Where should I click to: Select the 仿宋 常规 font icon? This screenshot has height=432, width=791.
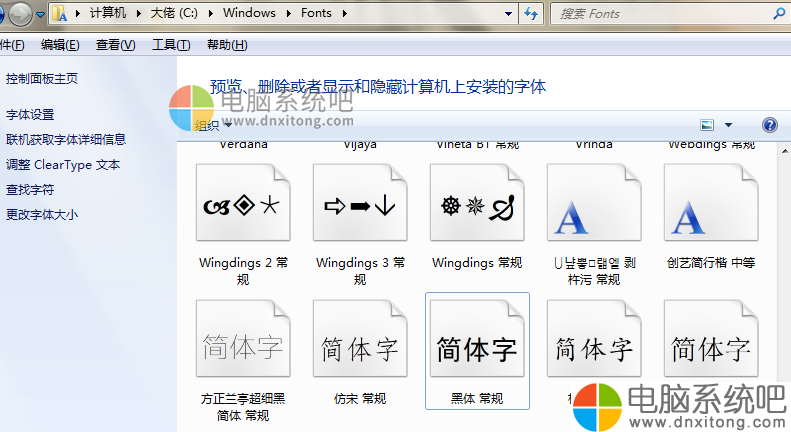point(360,339)
